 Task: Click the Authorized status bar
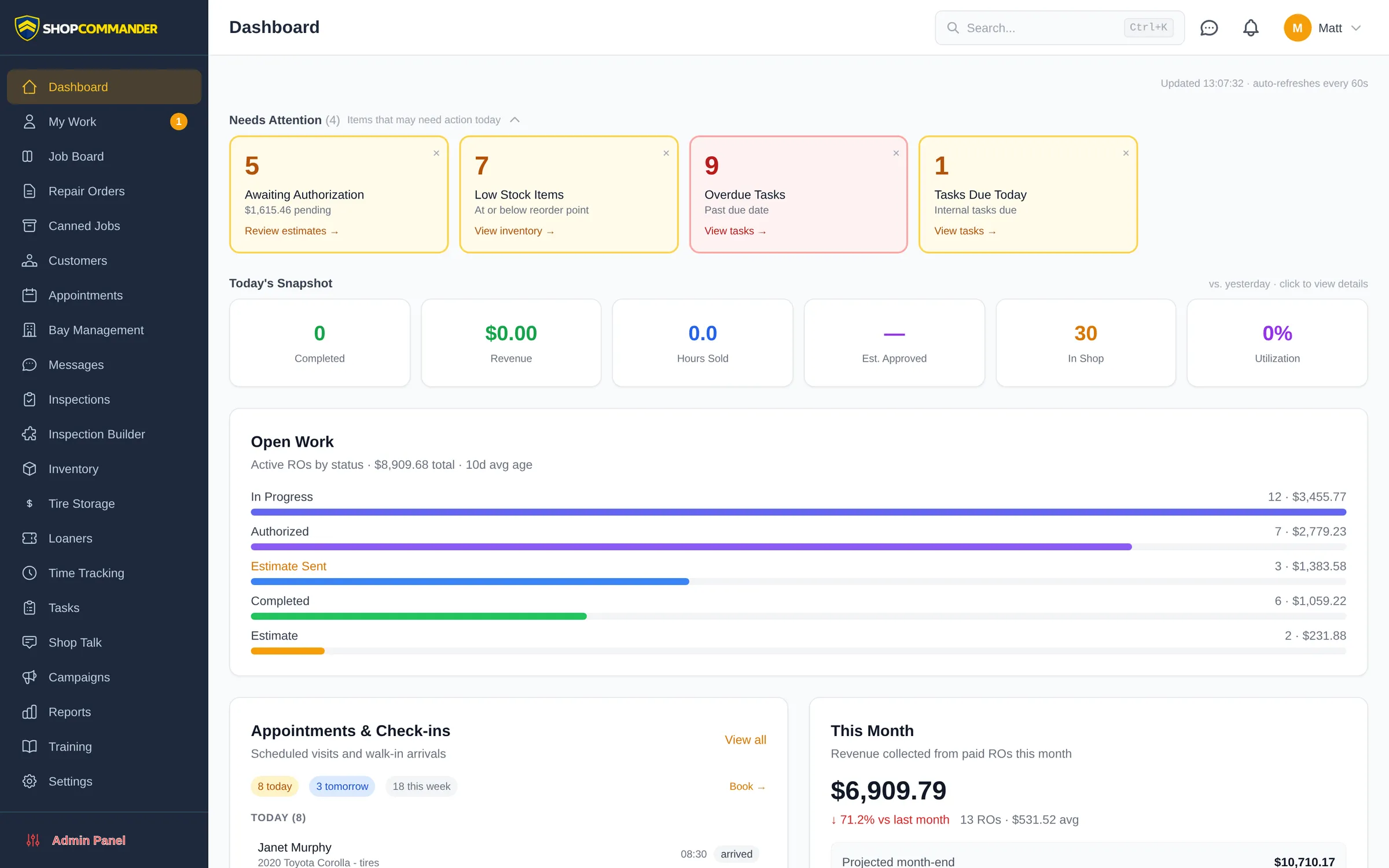pos(799,547)
